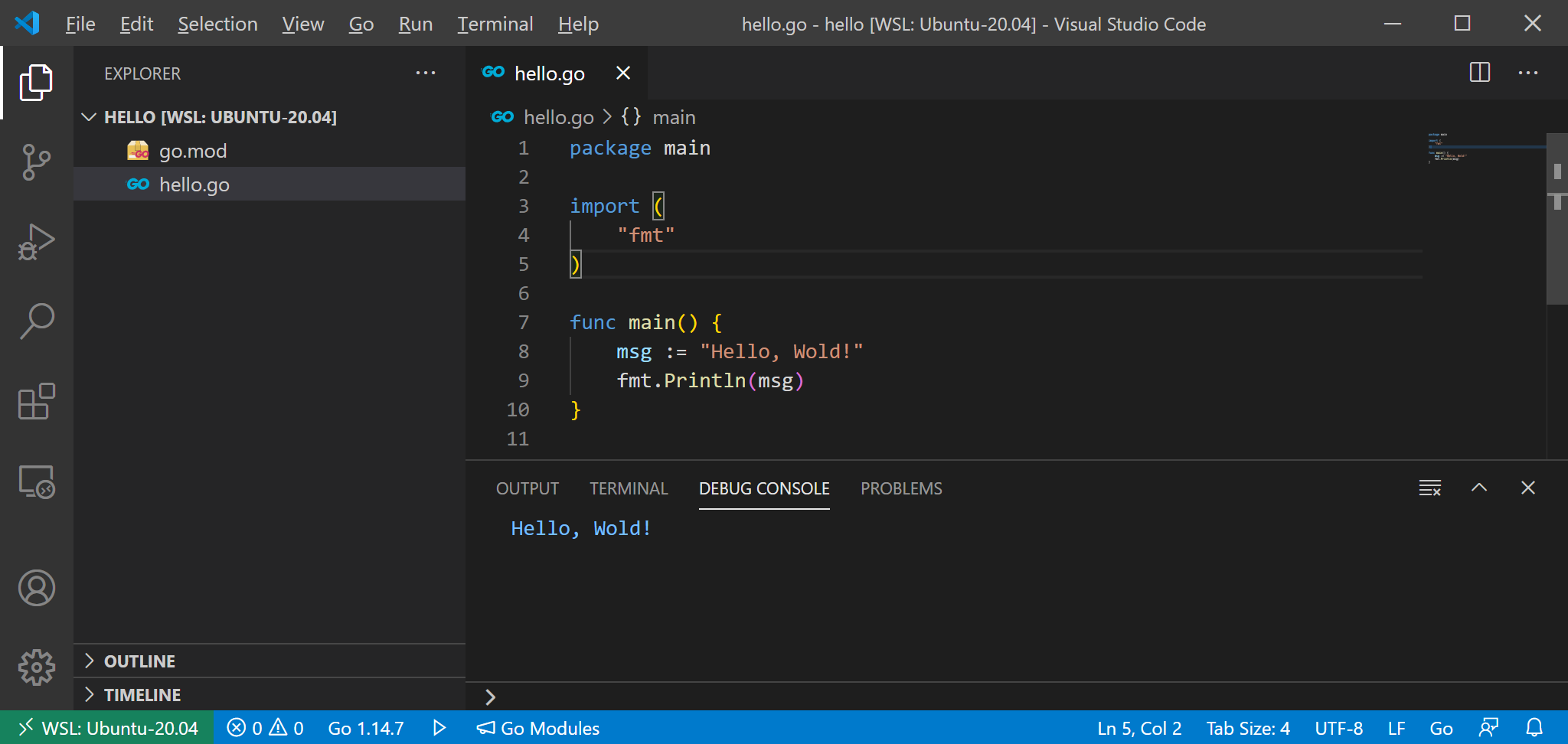Image resolution: width=1568 pixels, height=744 pixels.
Task: Open the Terminal menu
Action: (495, 24)
